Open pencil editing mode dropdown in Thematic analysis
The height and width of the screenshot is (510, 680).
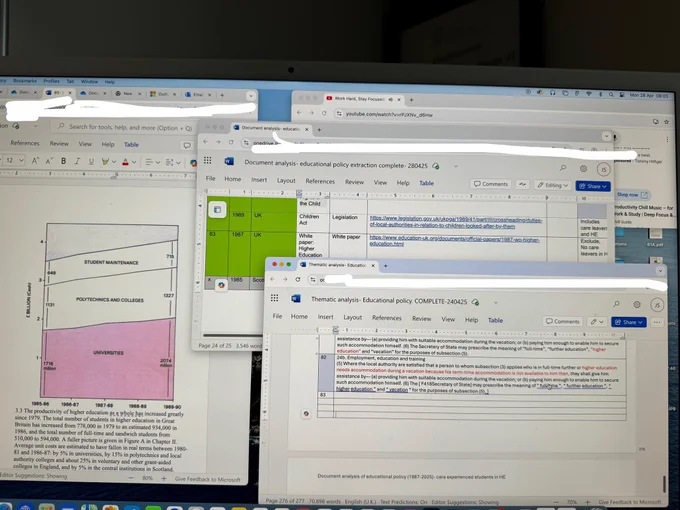[x=597, y=322]
